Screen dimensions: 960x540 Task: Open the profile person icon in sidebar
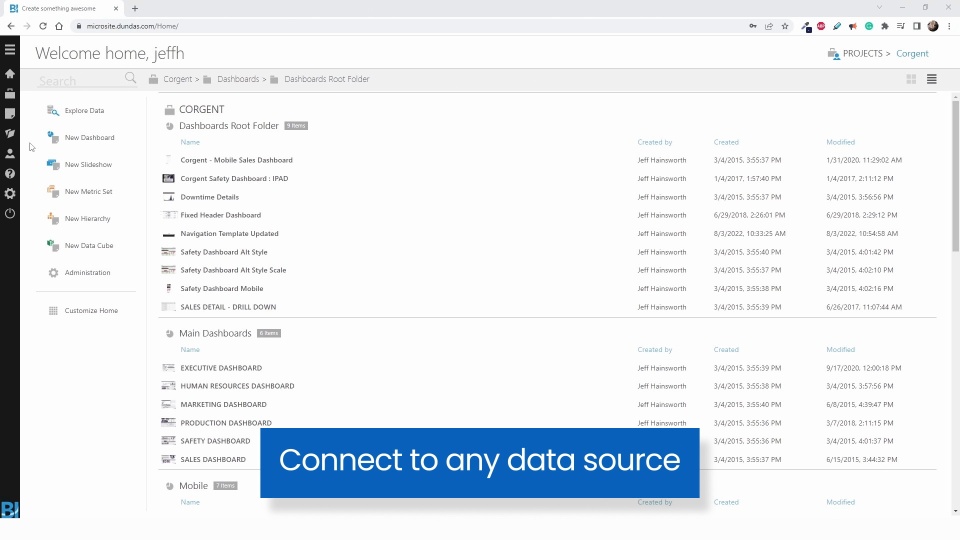(x=10, y=154)
